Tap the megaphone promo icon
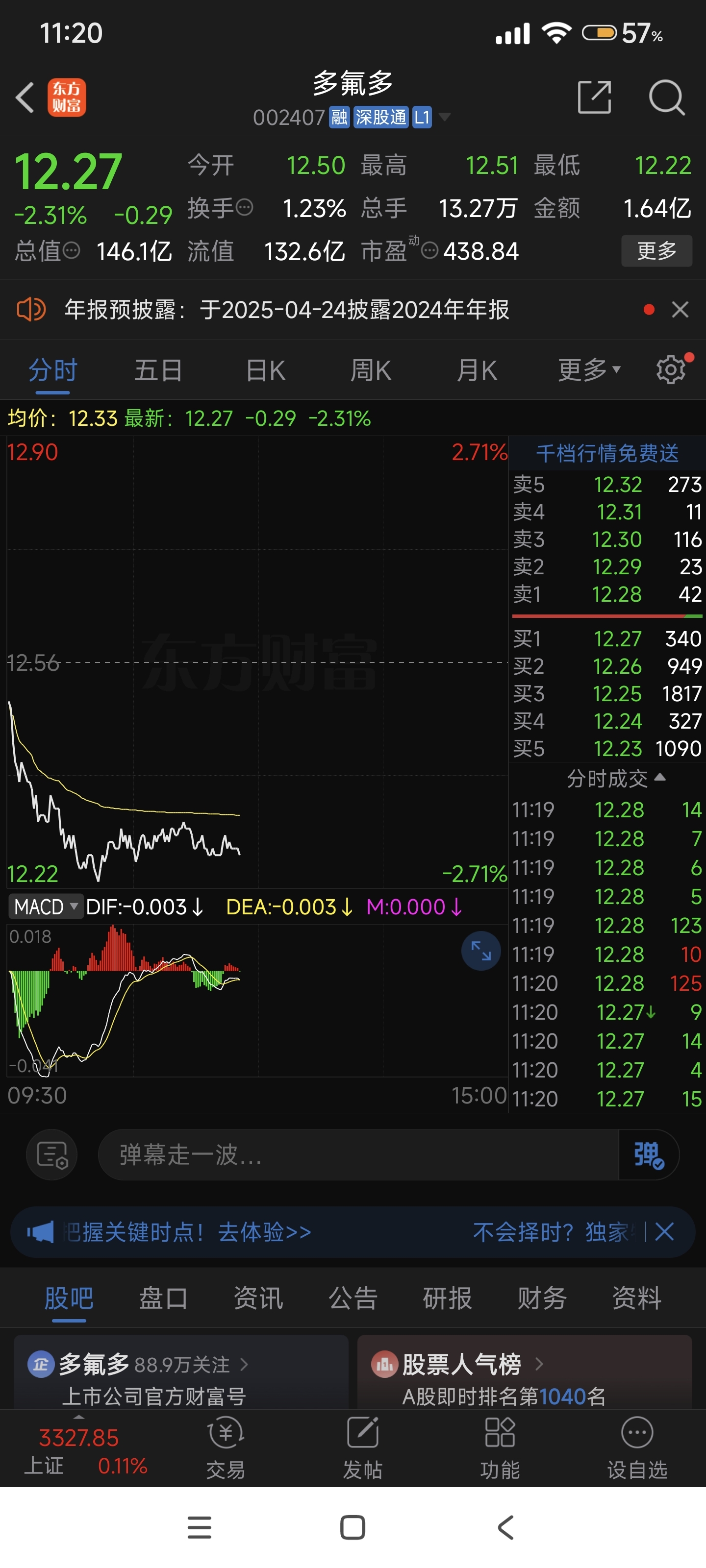Image resolution: width=706 pixels, height=1568 pixels. 40,1232
